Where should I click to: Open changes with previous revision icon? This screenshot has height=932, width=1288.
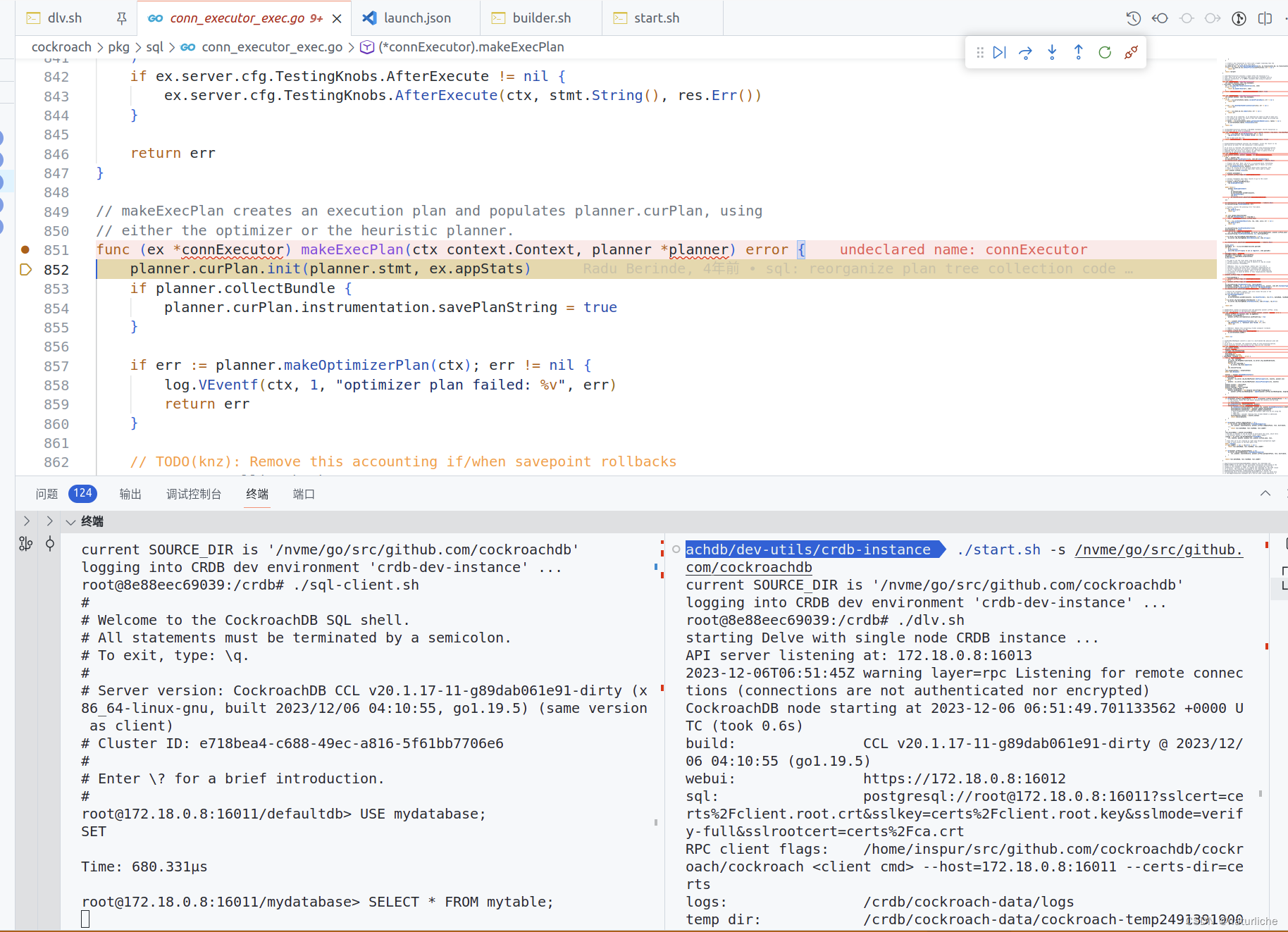(1160, 18)
